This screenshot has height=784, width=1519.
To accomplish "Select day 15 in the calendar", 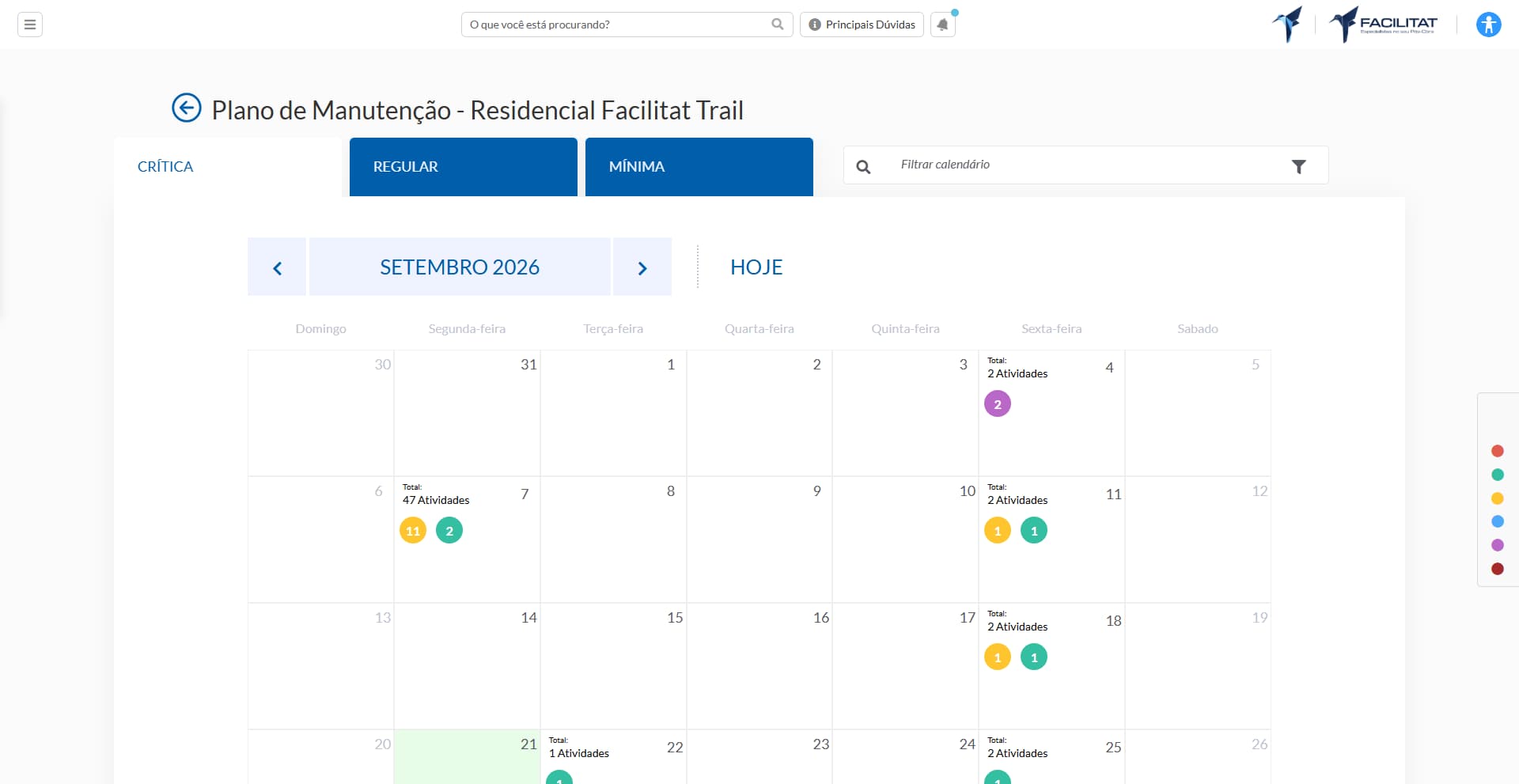I will (613, 666).
